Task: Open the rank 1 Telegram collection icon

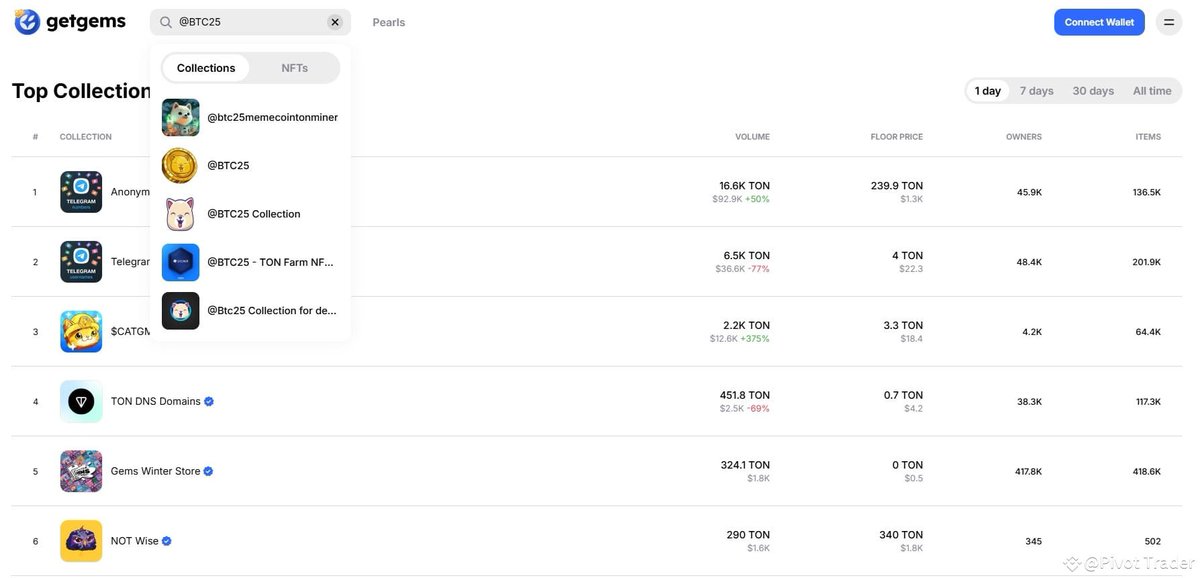Action: point(81,192)
